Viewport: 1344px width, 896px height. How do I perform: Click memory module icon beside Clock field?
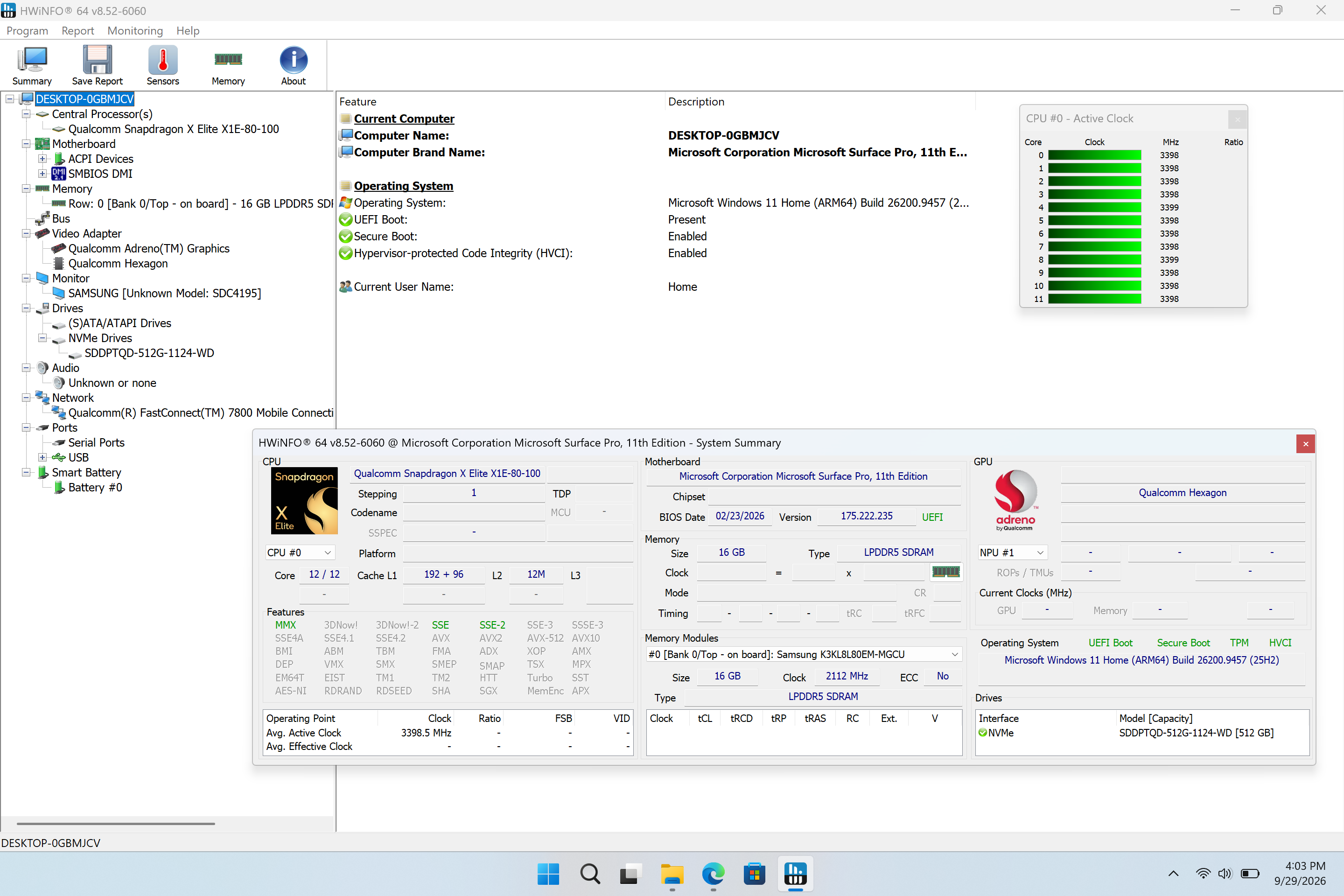pyautogui.click(x=946, y=571)
